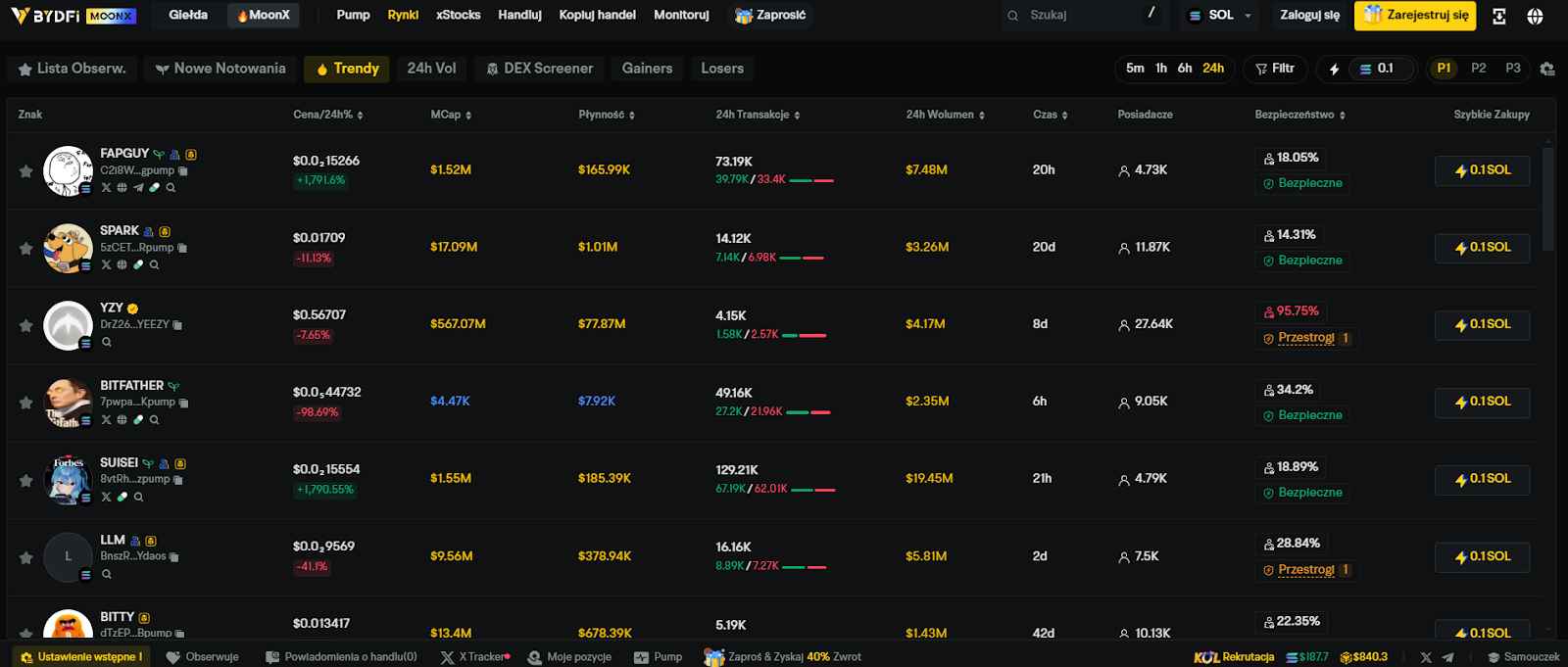Open the SPARK dog token thumbnail
Image resolution: width=1568 pixels, height=667 pixels.
[68, 248]
